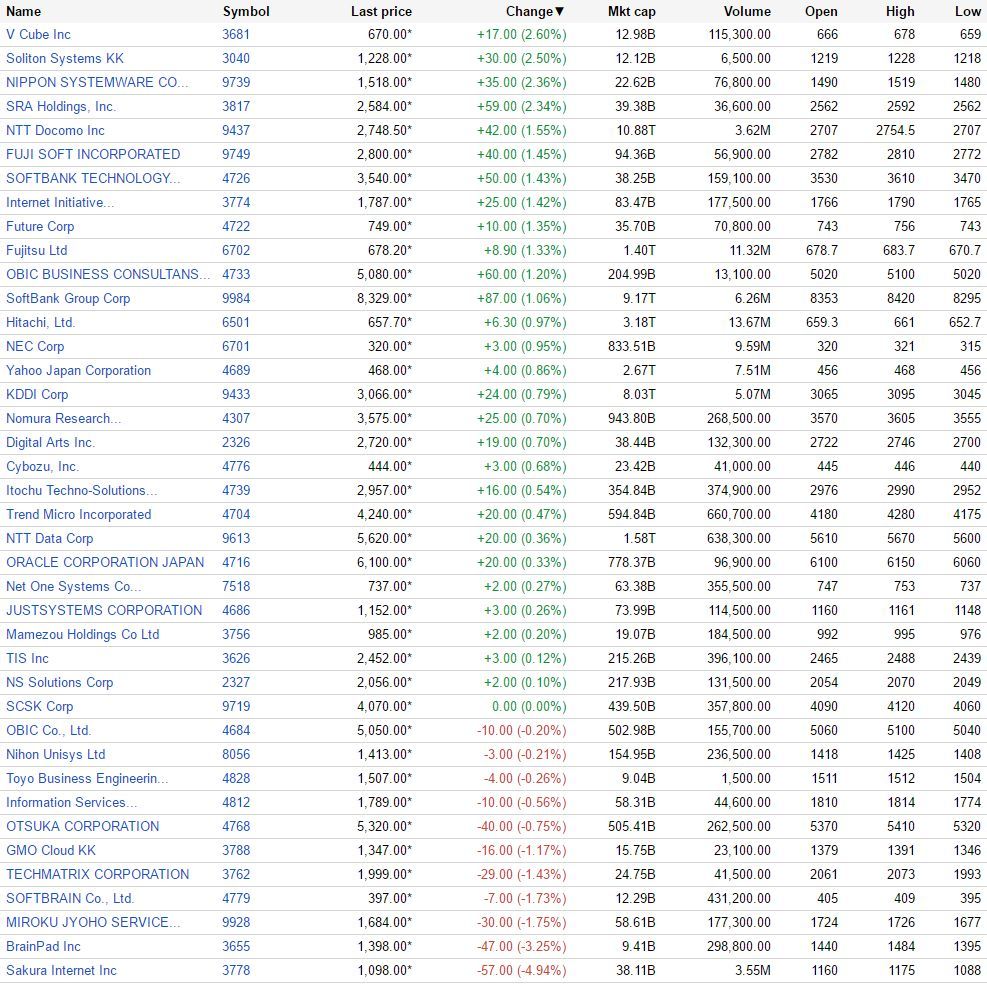Open KDDI Corp link
This screenshot has width=987, height=984.
[x=37, y=394]
